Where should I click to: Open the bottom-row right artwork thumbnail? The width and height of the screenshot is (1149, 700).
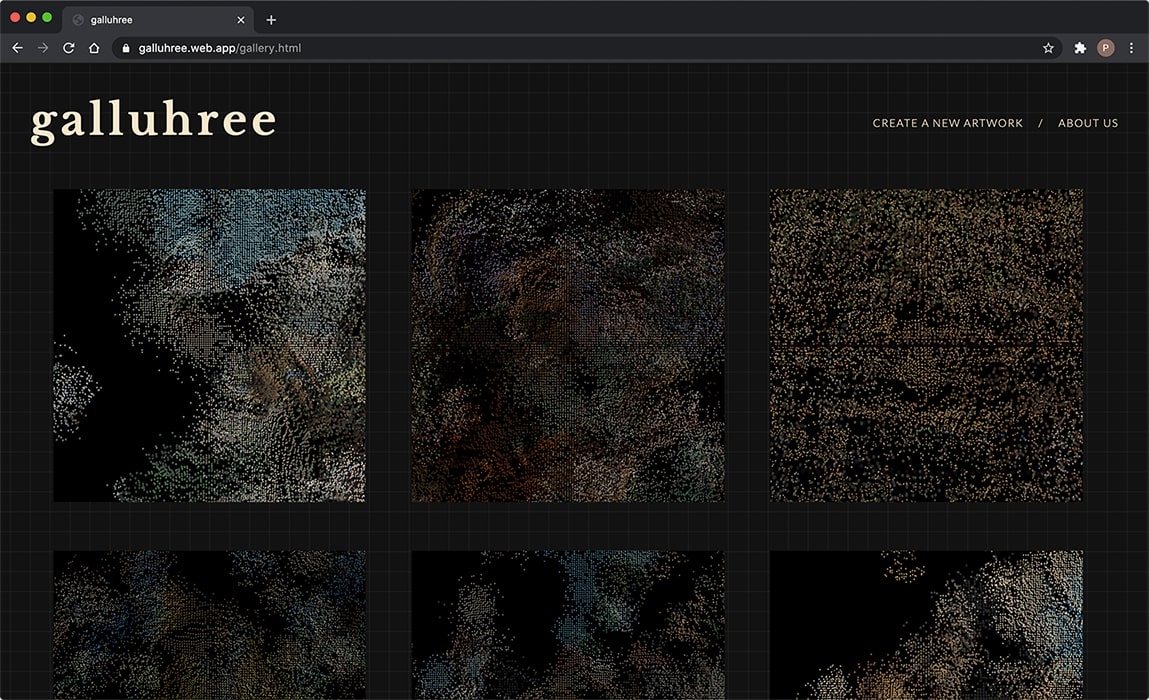coord(926,625)
